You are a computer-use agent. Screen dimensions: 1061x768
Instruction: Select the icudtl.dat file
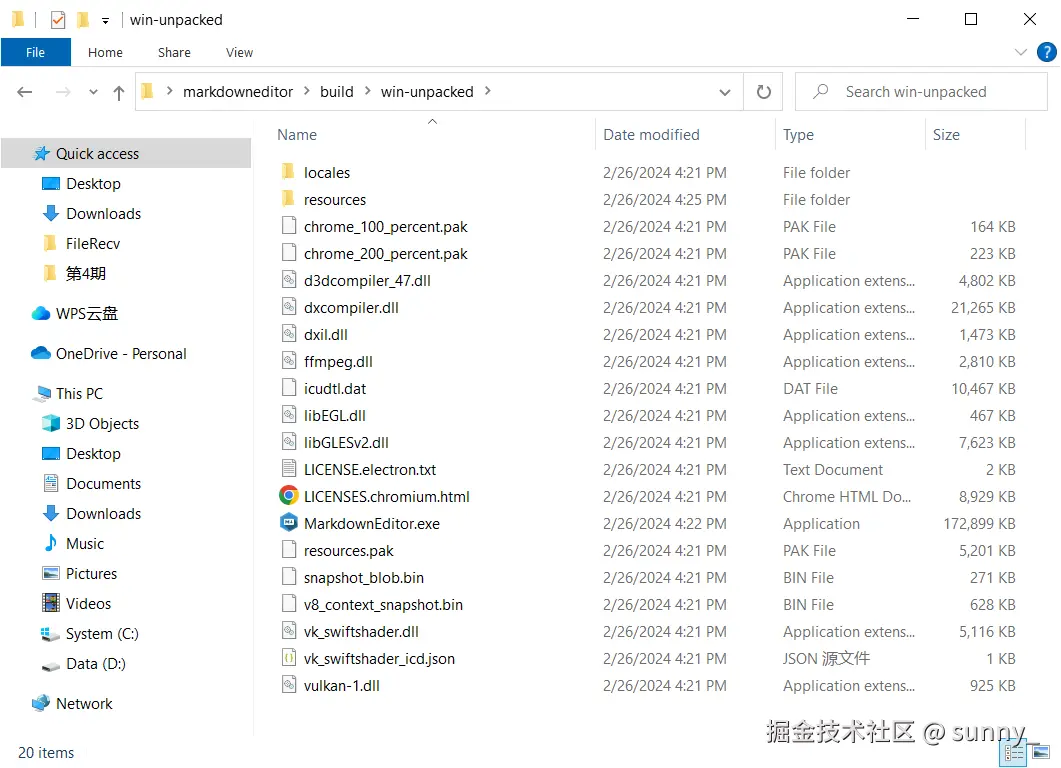pyautogui.click(x=334, y=388)
